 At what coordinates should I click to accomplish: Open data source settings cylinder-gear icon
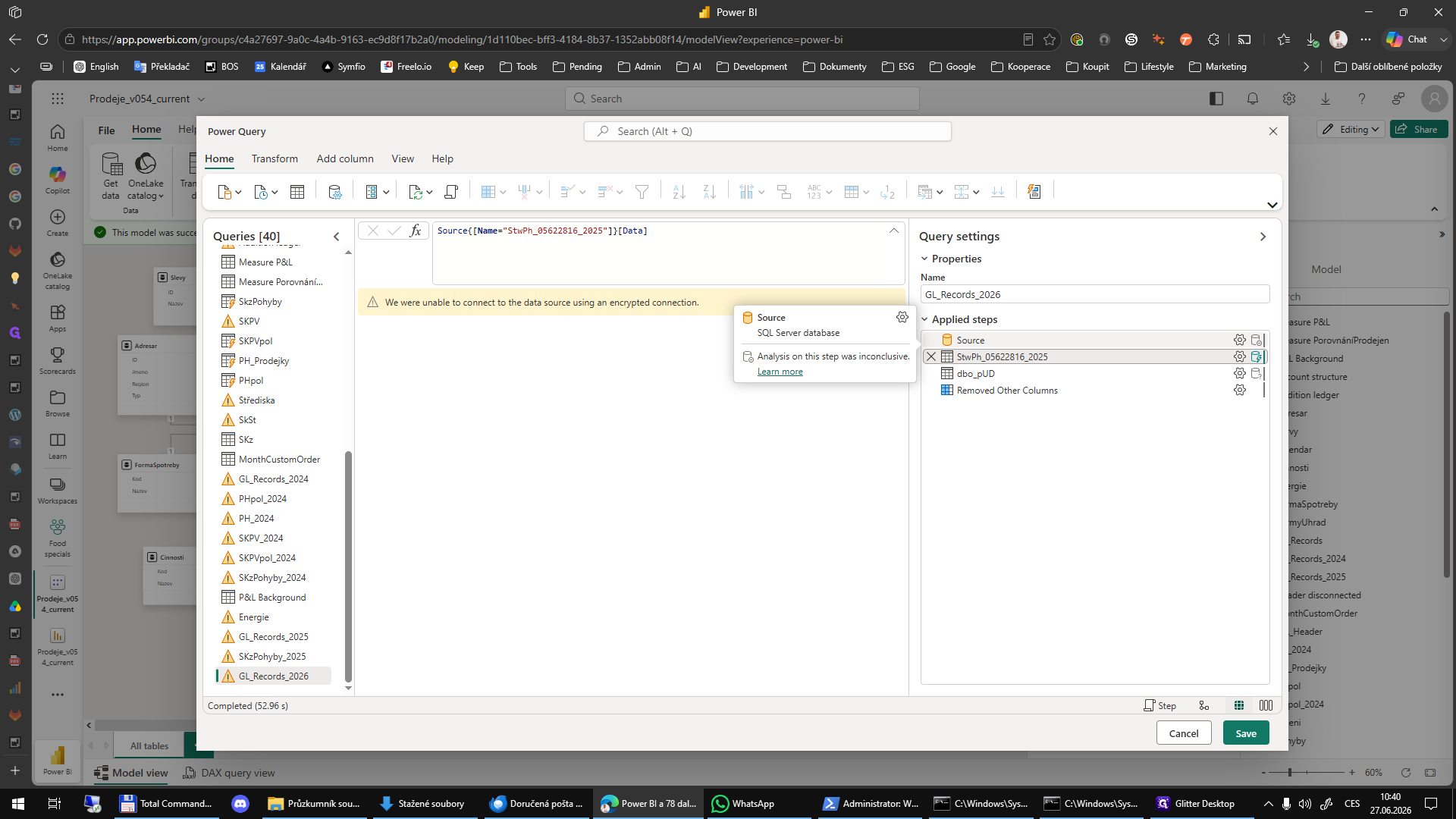point(334,192)
